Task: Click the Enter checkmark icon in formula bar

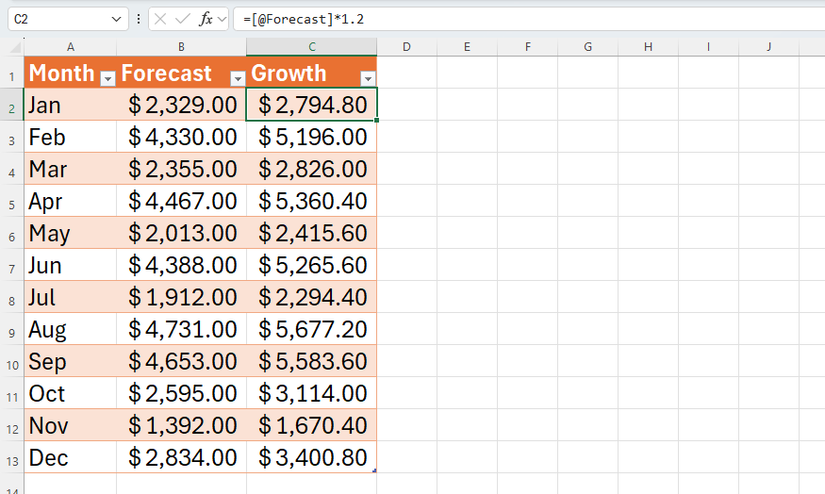Action: tap(183, 19)
